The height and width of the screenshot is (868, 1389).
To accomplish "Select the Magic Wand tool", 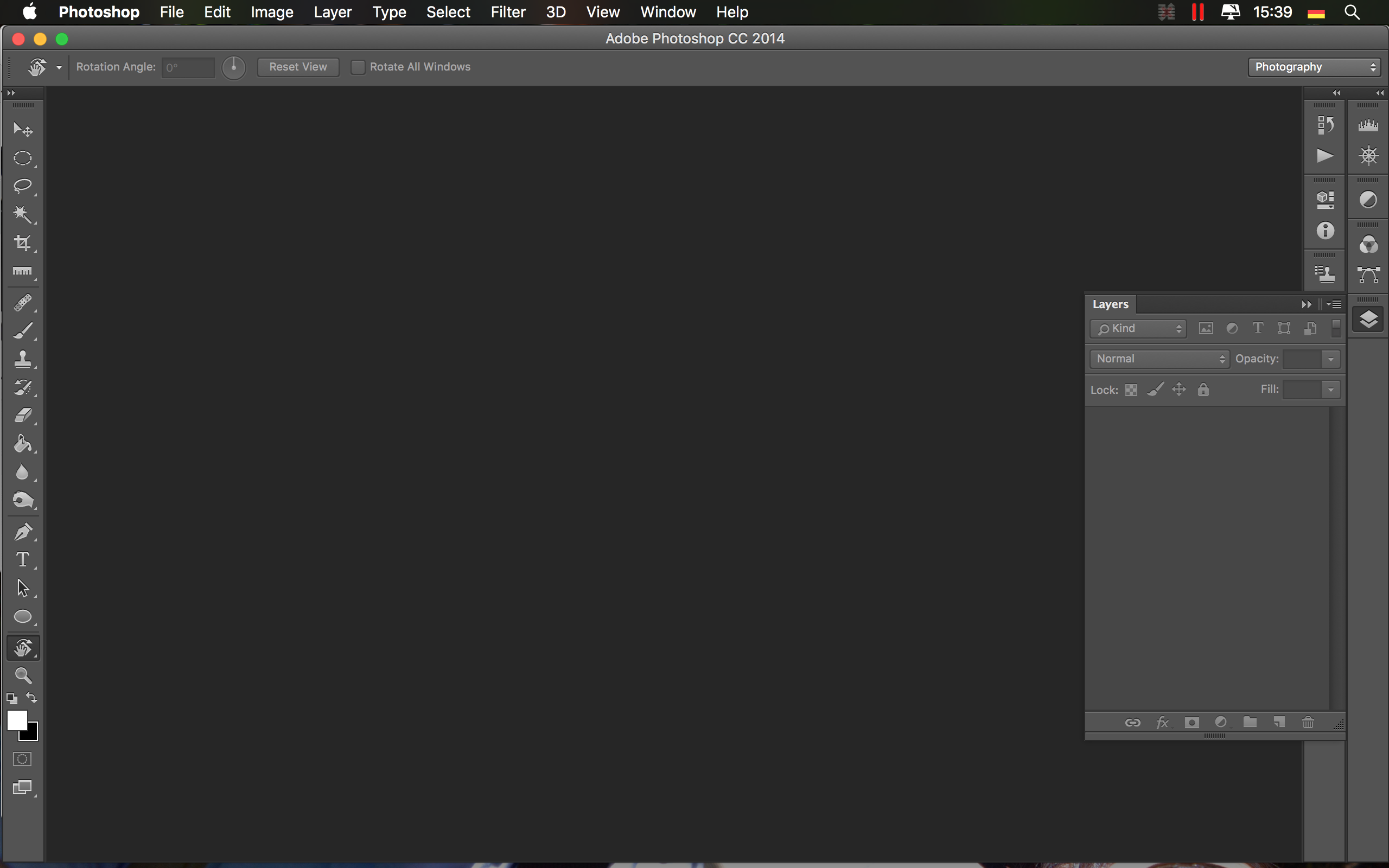I will click(x=23, y=215).
